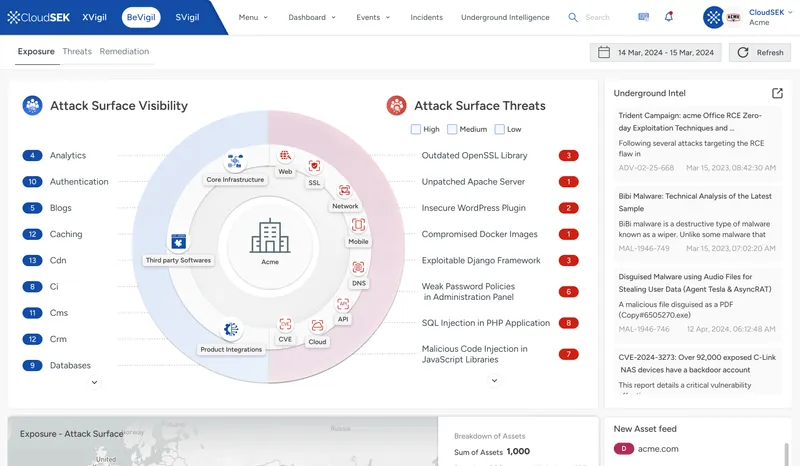Viewport: 800px width, 466px height.
Task: Expand more threats list chevron
Action: pyautogui.click(x=494, y=380)
